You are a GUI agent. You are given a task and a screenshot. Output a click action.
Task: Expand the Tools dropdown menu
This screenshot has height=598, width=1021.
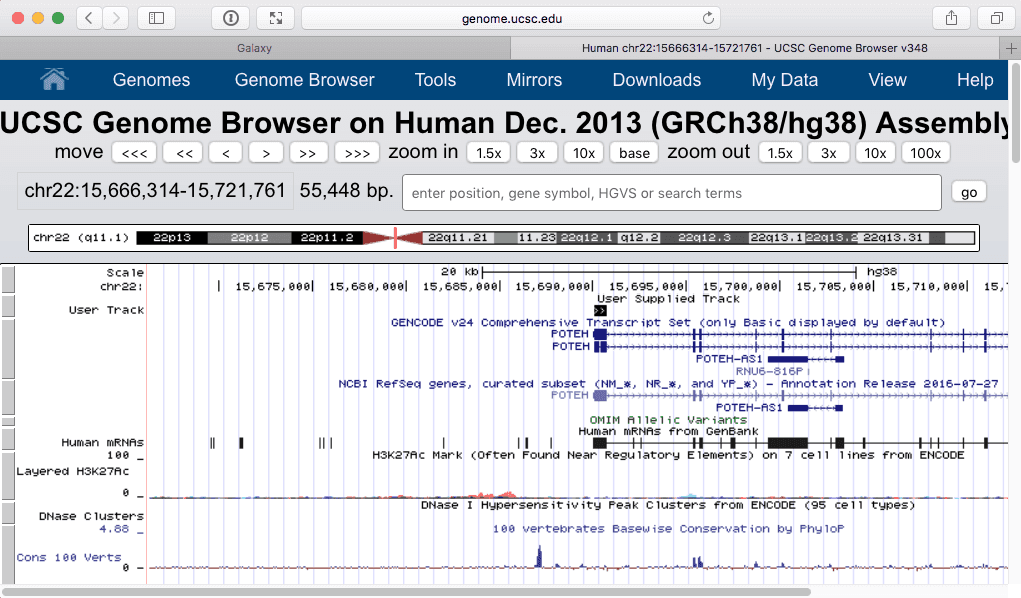click(x=435, y=80)
